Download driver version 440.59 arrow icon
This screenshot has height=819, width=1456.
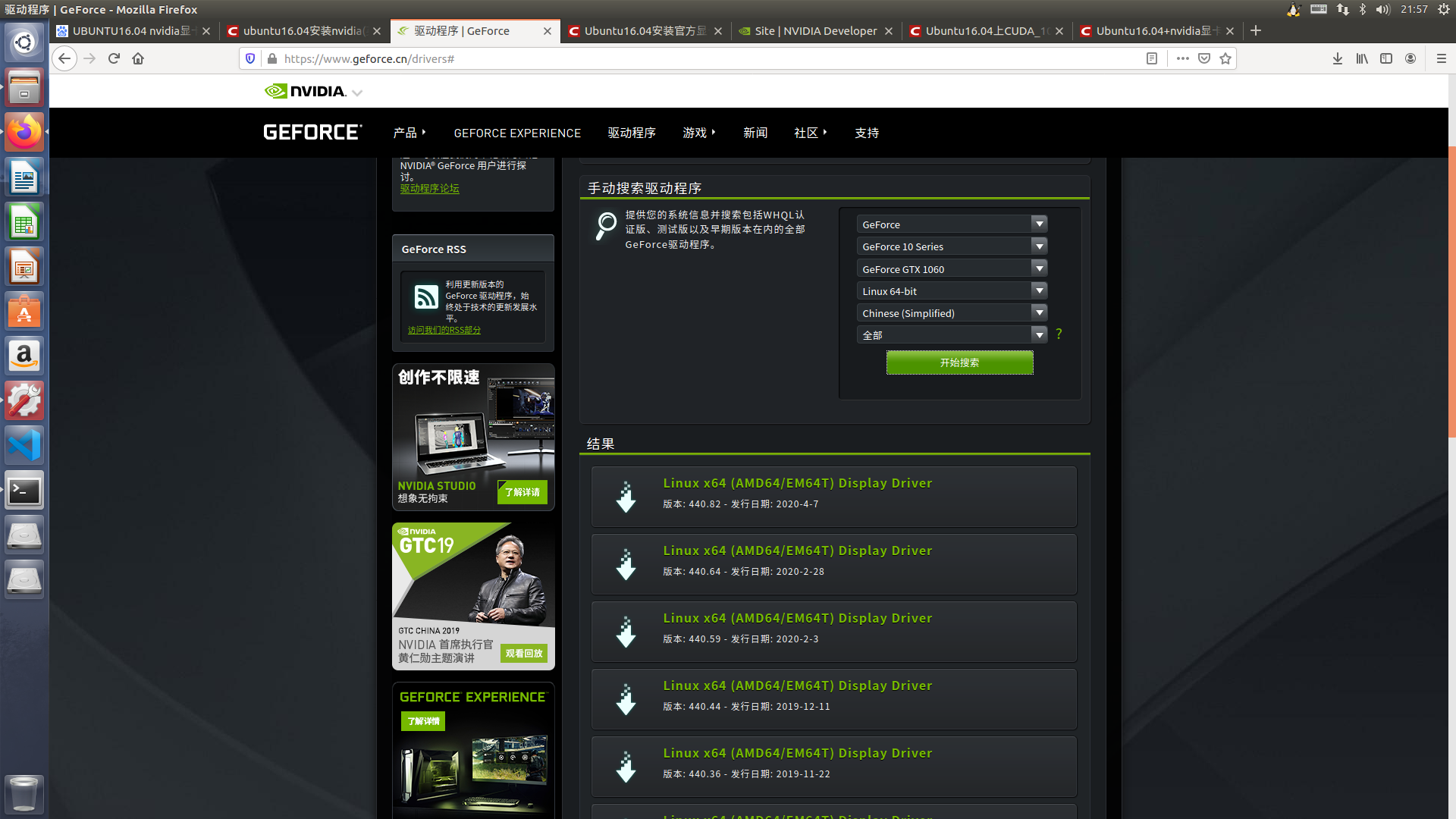click(x=626, y=632)
